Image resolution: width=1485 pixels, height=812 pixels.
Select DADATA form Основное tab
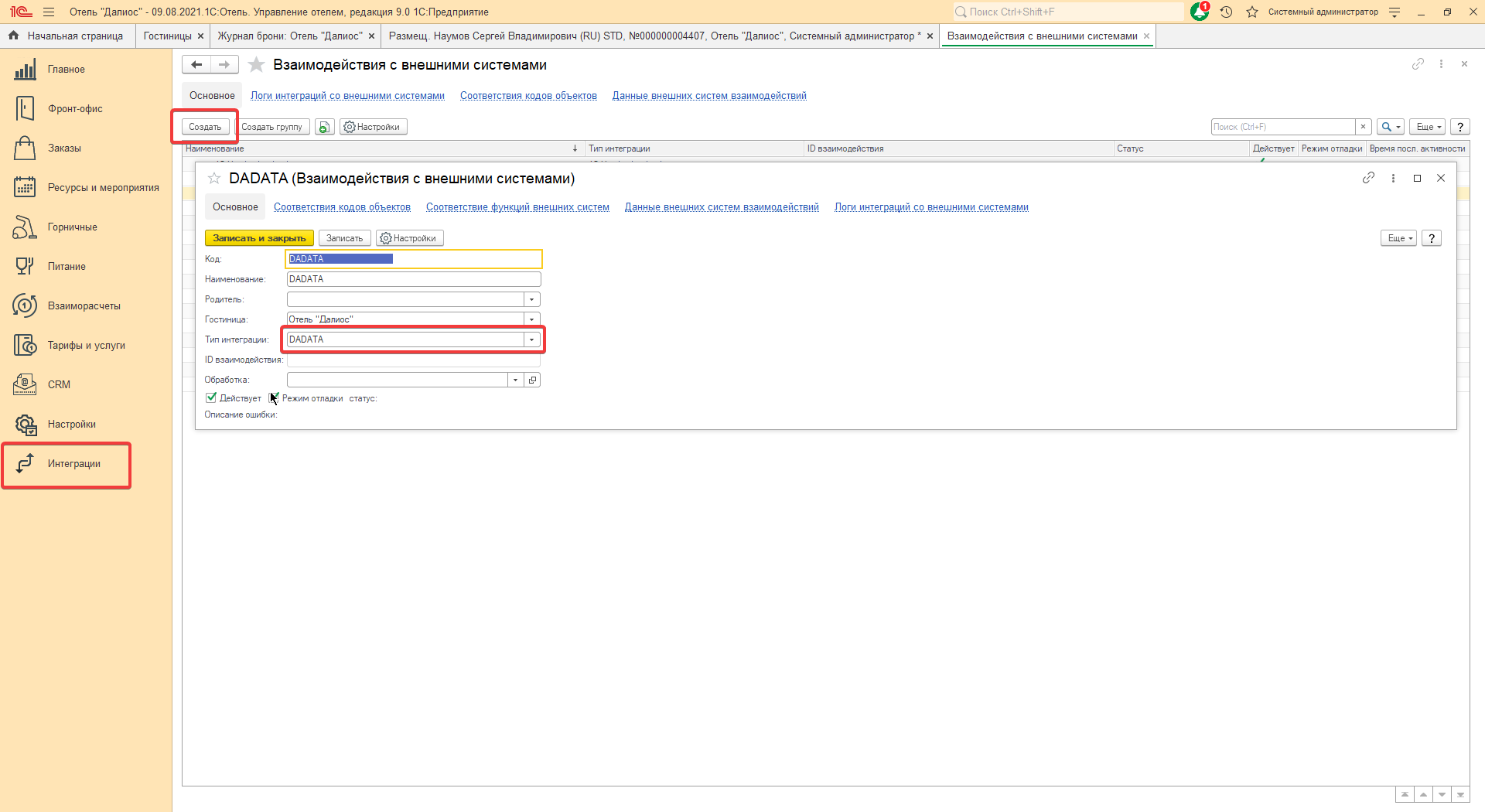click(235, 207)
